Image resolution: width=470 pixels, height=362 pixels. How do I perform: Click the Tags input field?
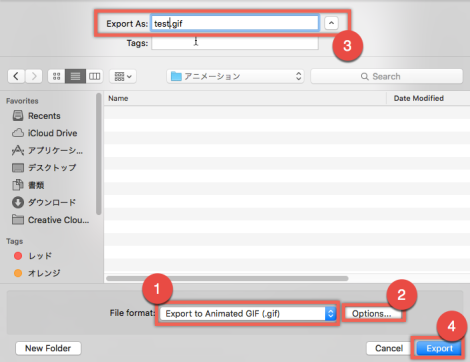click(x=235, y=43)
